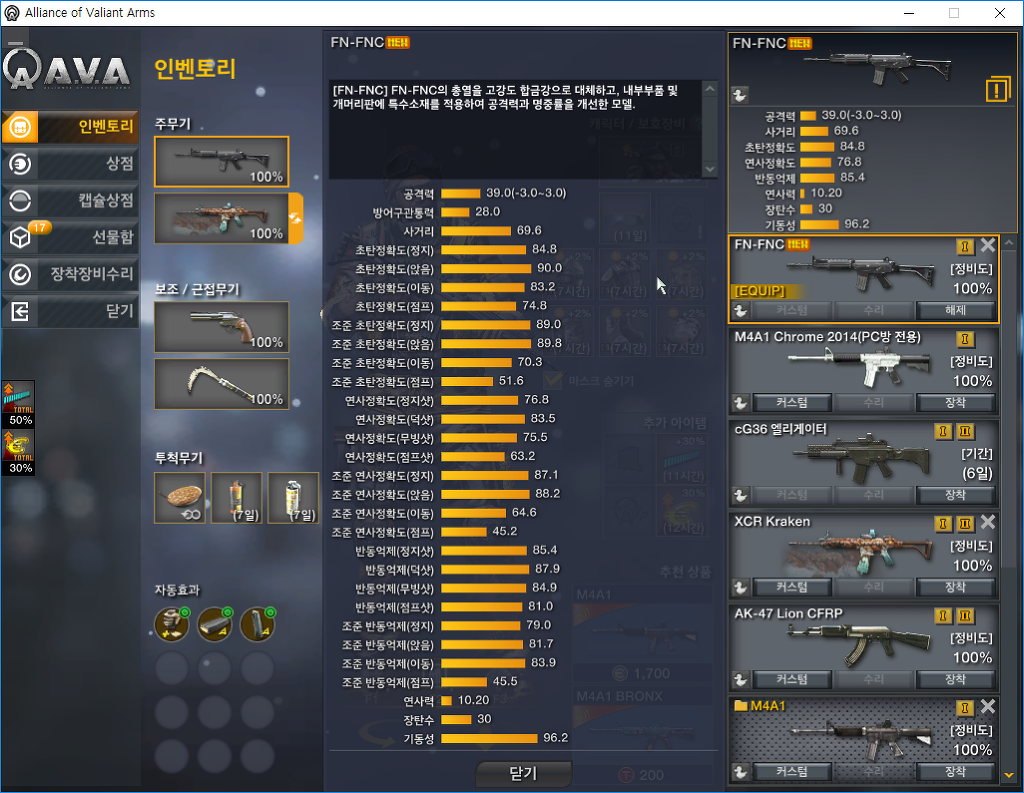Click 커스텀 for XCR Kraken

[x=792, y=587]
